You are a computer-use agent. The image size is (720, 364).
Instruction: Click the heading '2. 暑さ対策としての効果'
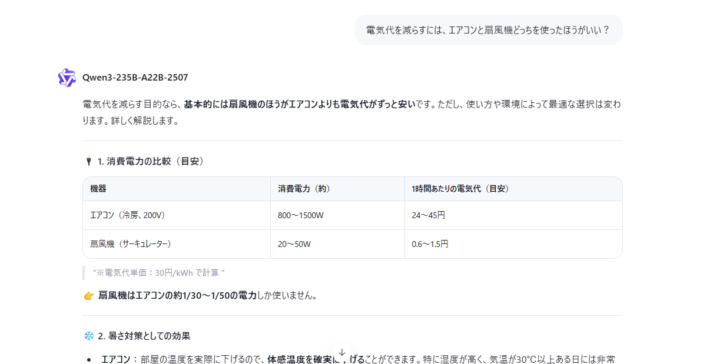144,336
